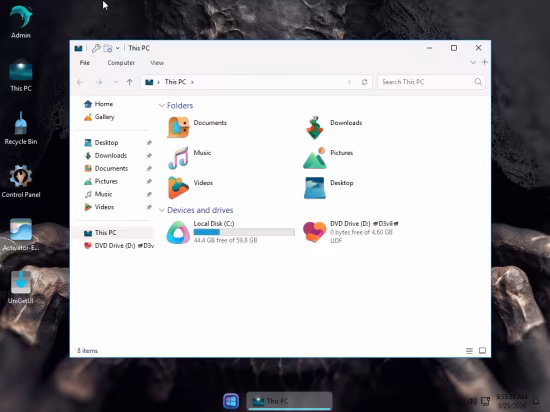Select the Desktop folder icon in content area

click(315, 188)
